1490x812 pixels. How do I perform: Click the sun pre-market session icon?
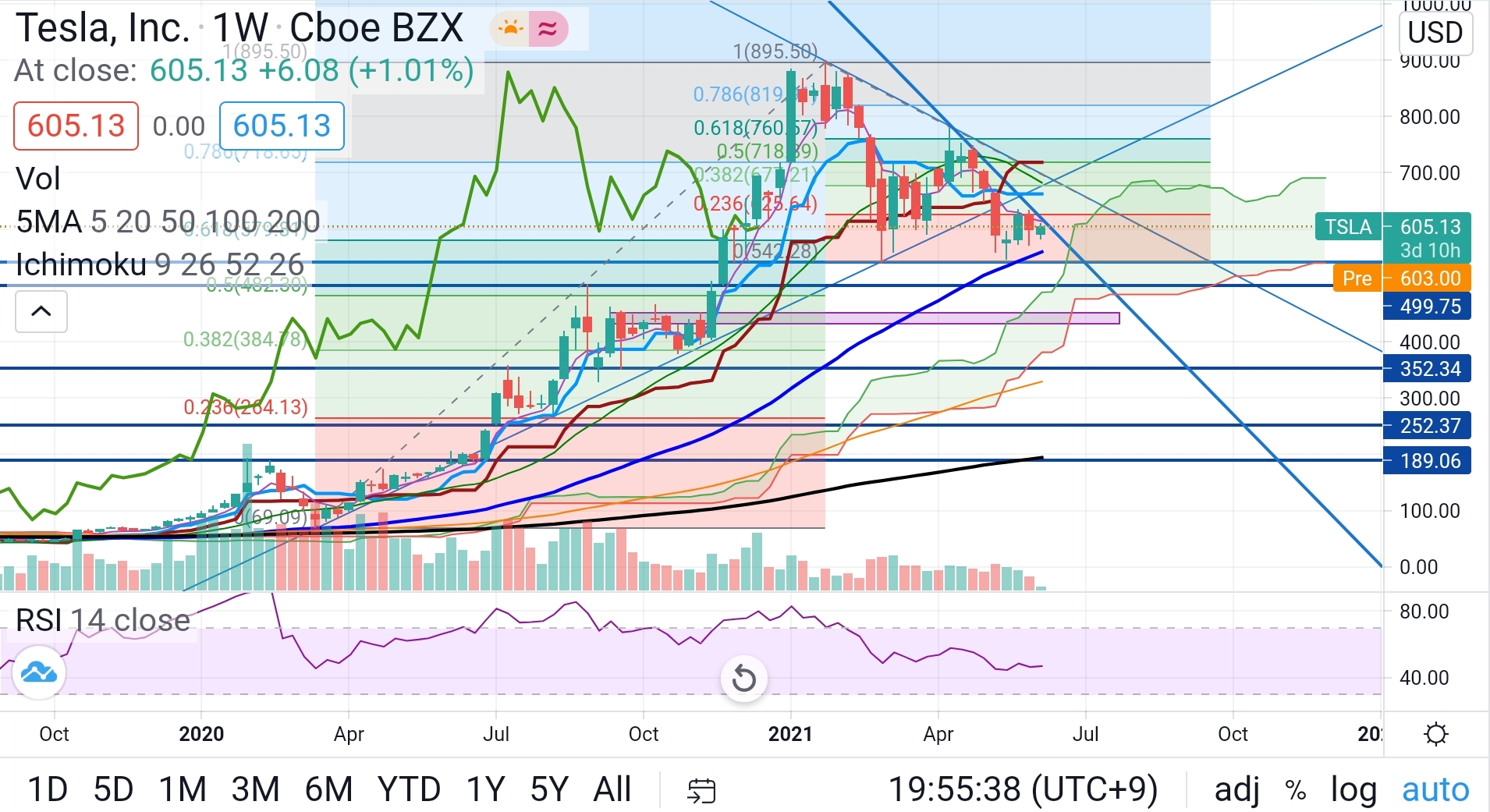point(510,30)
